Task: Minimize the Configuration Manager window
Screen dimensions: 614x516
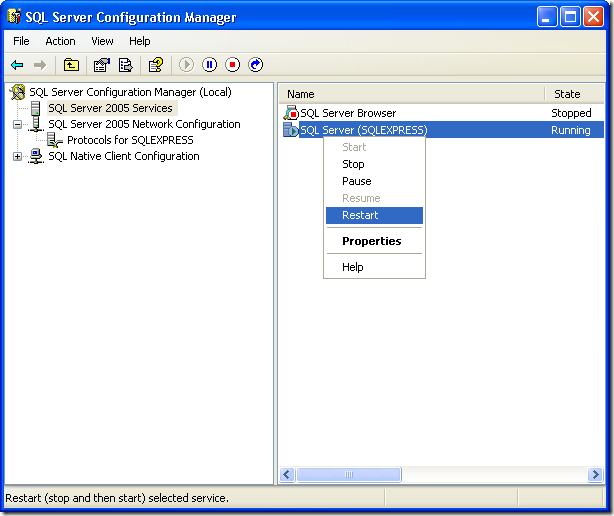Action: pyautogui.click(x=547, y=17)
